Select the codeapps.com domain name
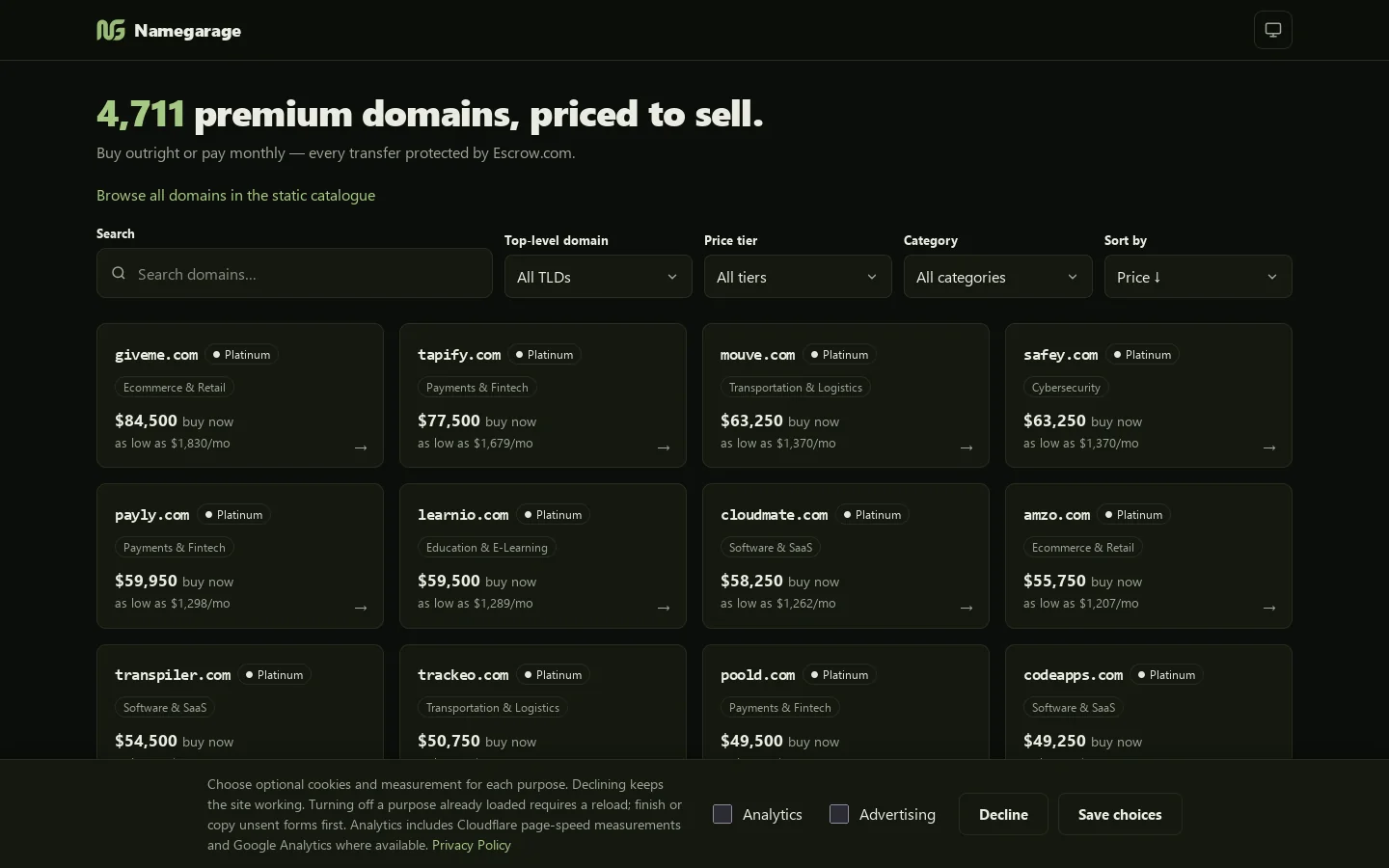 [x=1074, y=675]
